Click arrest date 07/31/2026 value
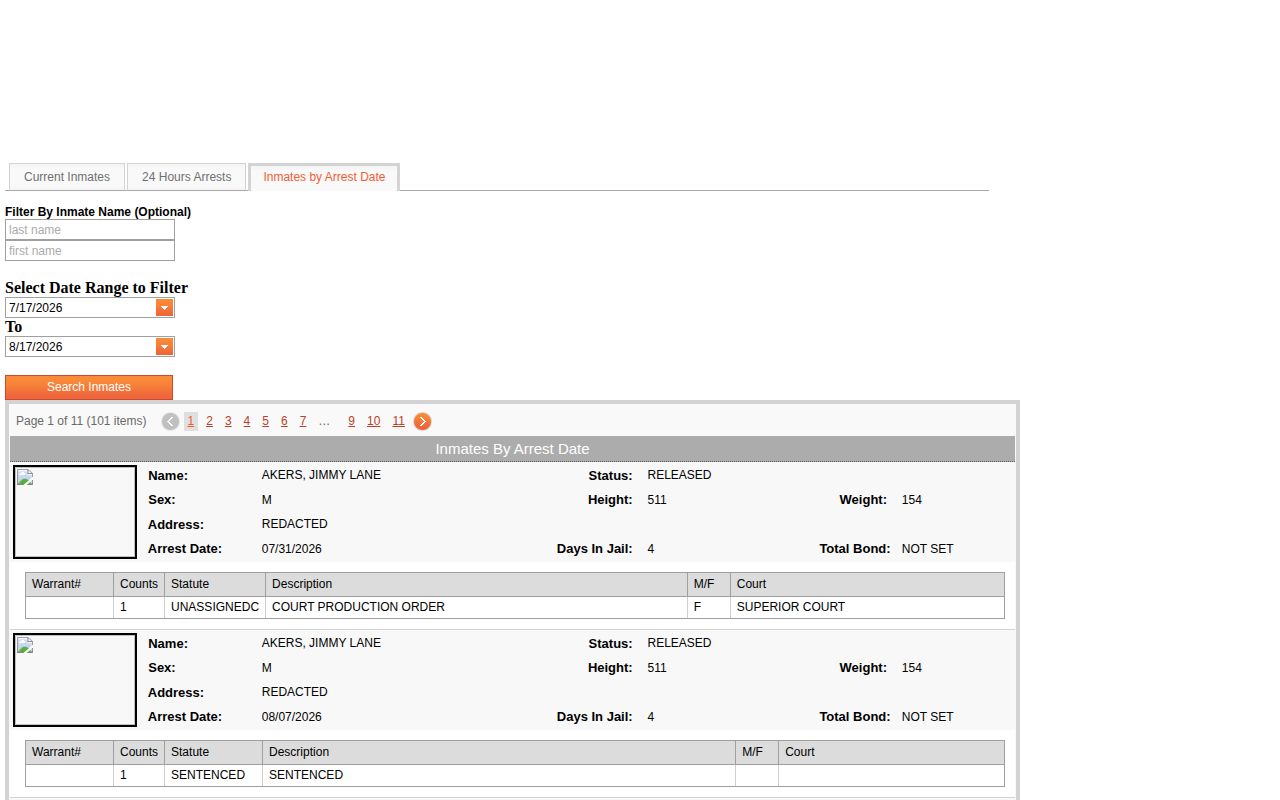Viewport: 1280px width, 800px height. point(292,549)
